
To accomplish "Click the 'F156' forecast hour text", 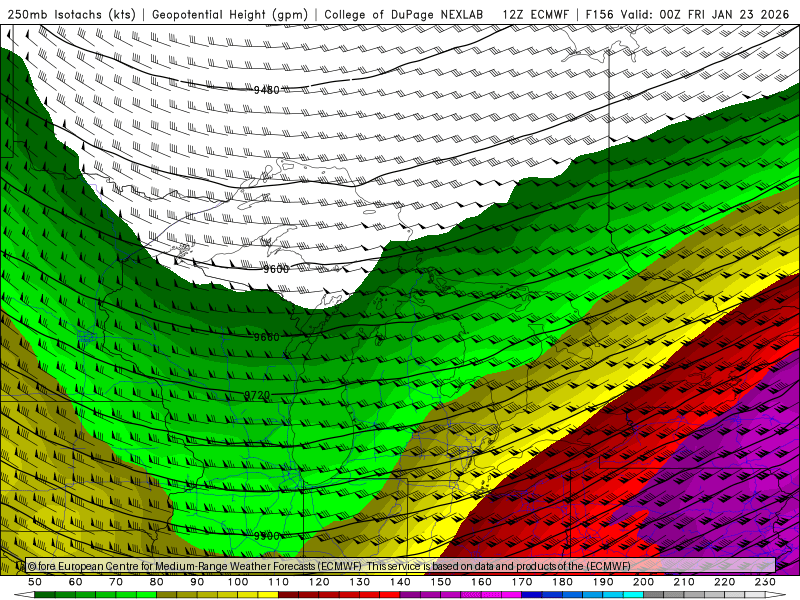I will coord(599,15).
